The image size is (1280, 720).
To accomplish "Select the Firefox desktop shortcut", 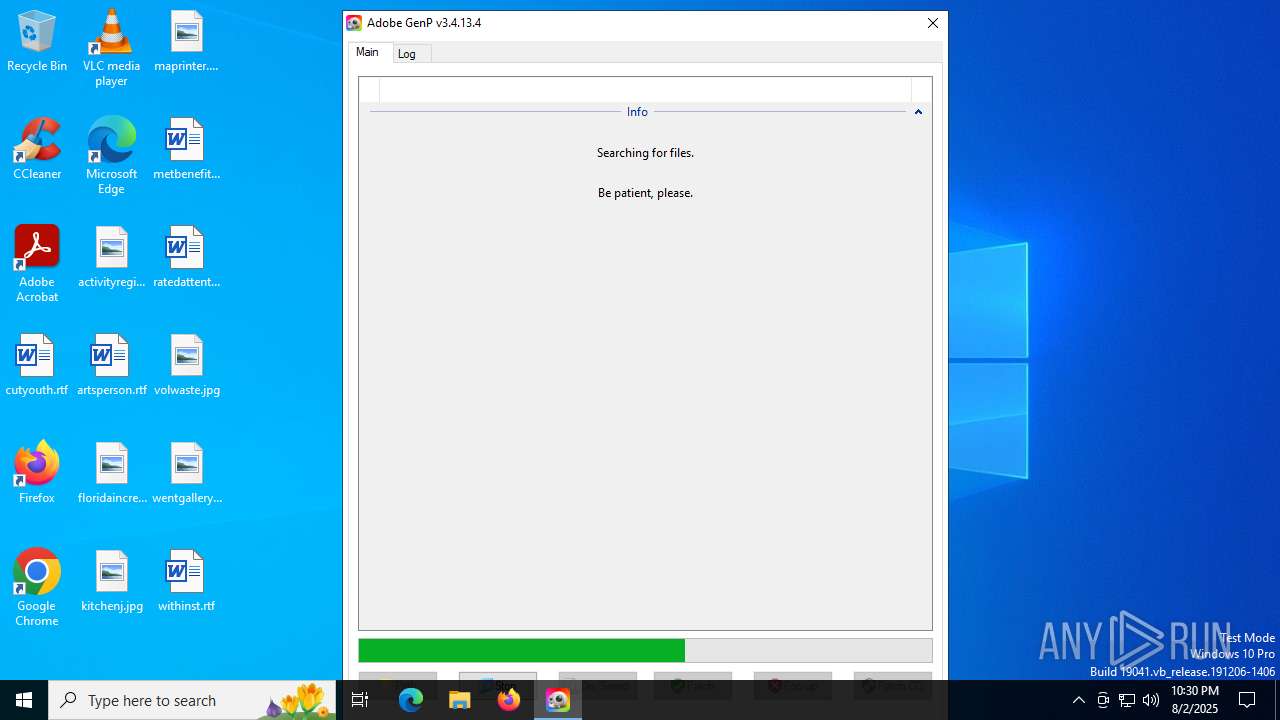I will pos(37,472).
